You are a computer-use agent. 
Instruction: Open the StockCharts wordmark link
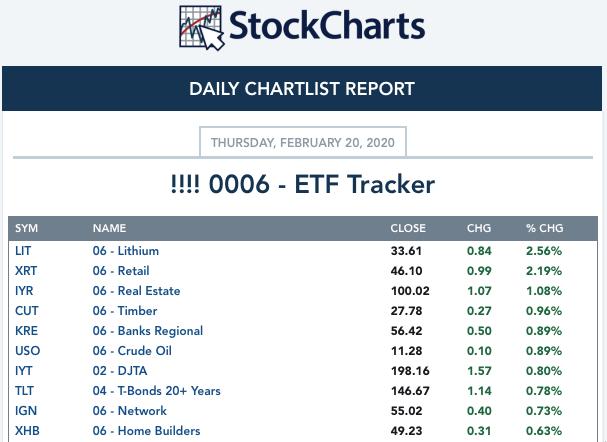coord(327,26)
